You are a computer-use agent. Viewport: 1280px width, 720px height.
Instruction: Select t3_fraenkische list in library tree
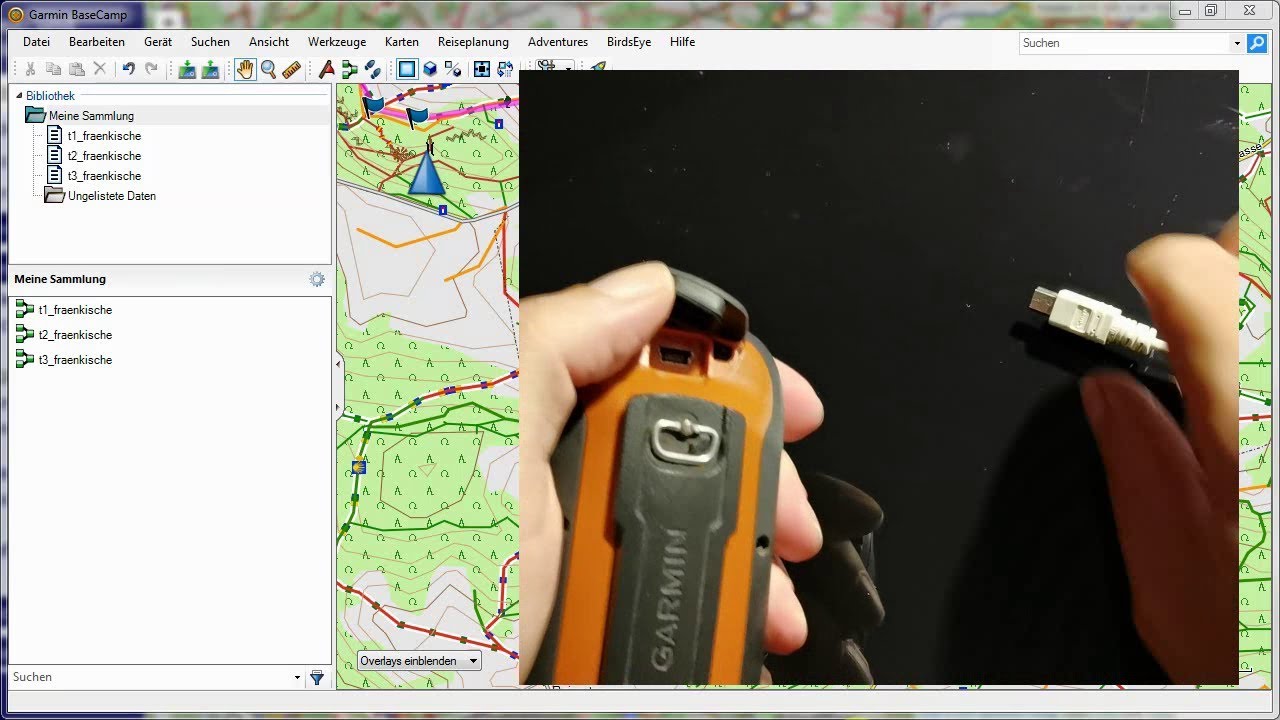[x=94, y=176]
